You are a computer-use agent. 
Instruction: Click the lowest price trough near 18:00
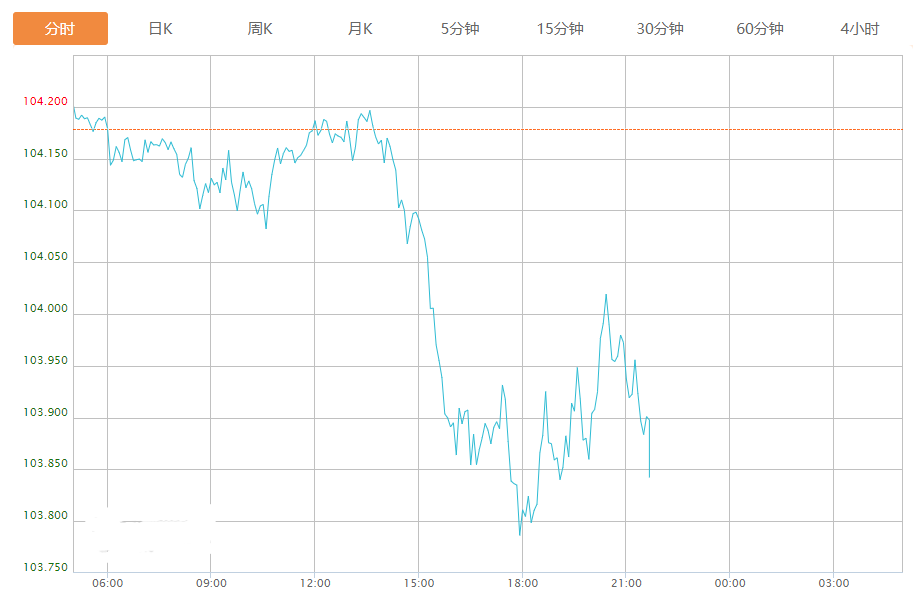tap(520, 535)
